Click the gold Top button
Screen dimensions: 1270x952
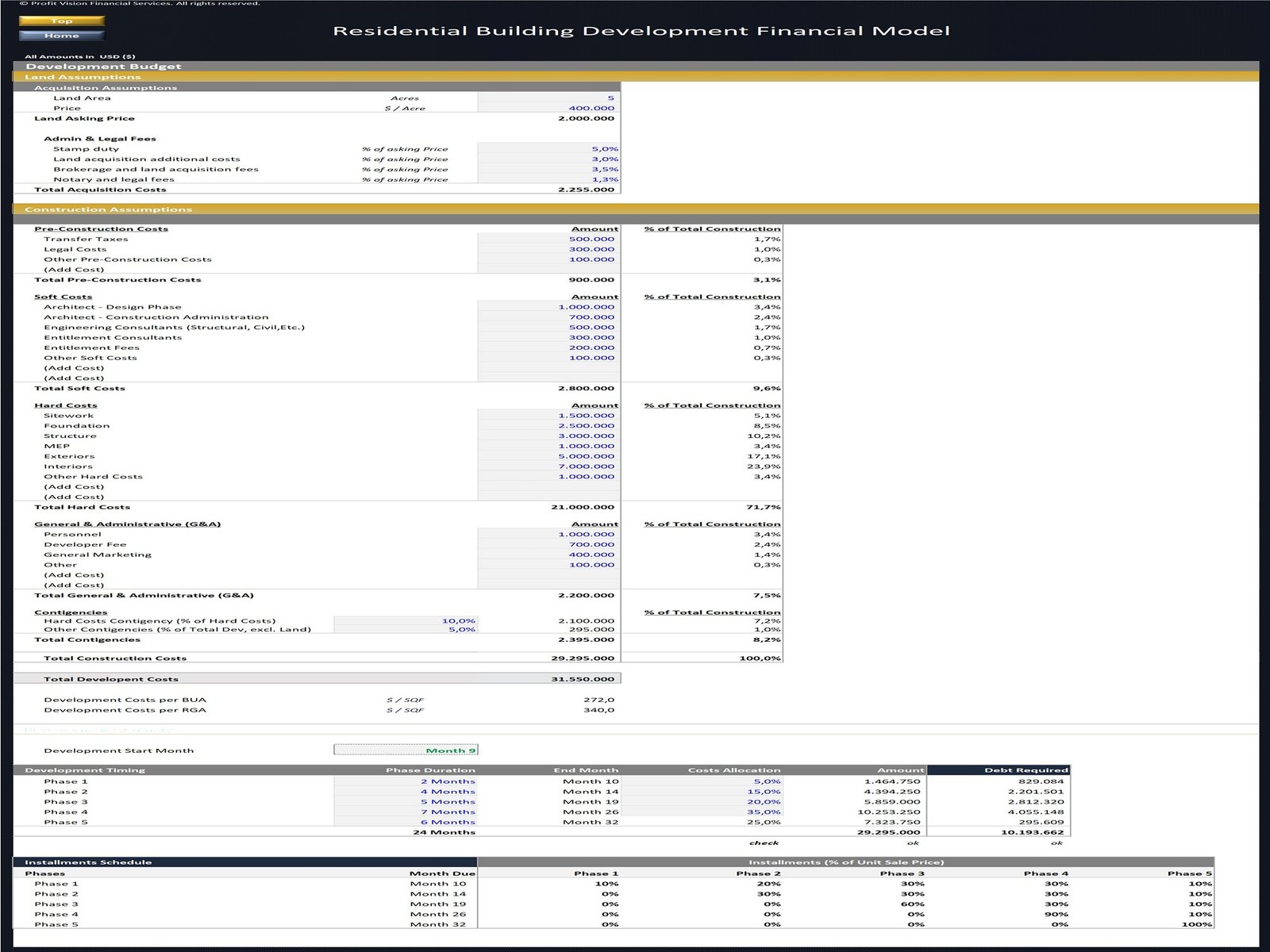click(61, 21)
